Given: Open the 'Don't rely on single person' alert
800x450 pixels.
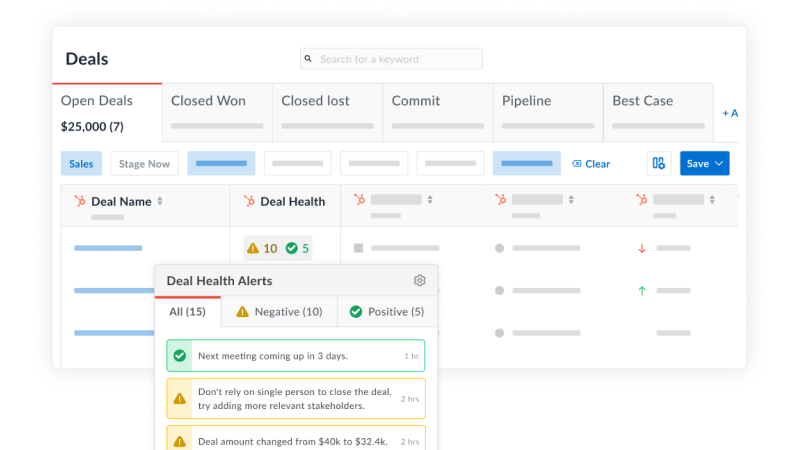Looking at the screenshot, I should [296, 398].
